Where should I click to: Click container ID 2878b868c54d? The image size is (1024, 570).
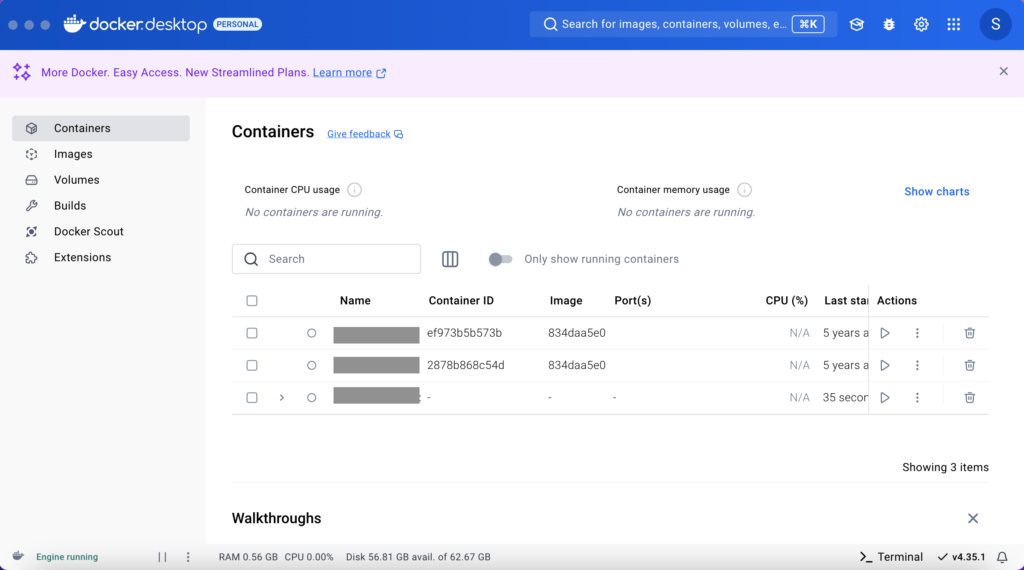[466, 365]
